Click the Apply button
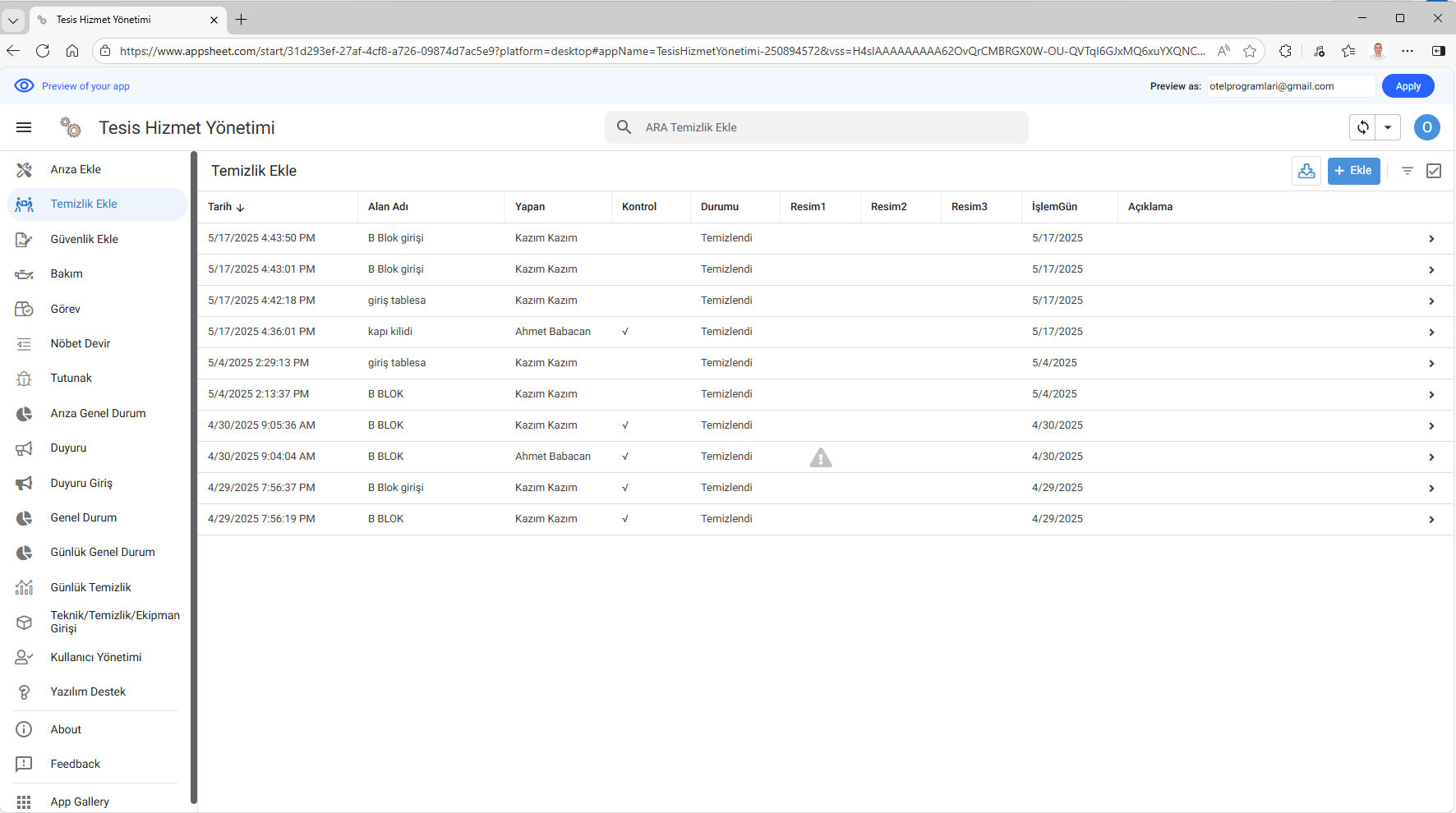 point(1408,86)
